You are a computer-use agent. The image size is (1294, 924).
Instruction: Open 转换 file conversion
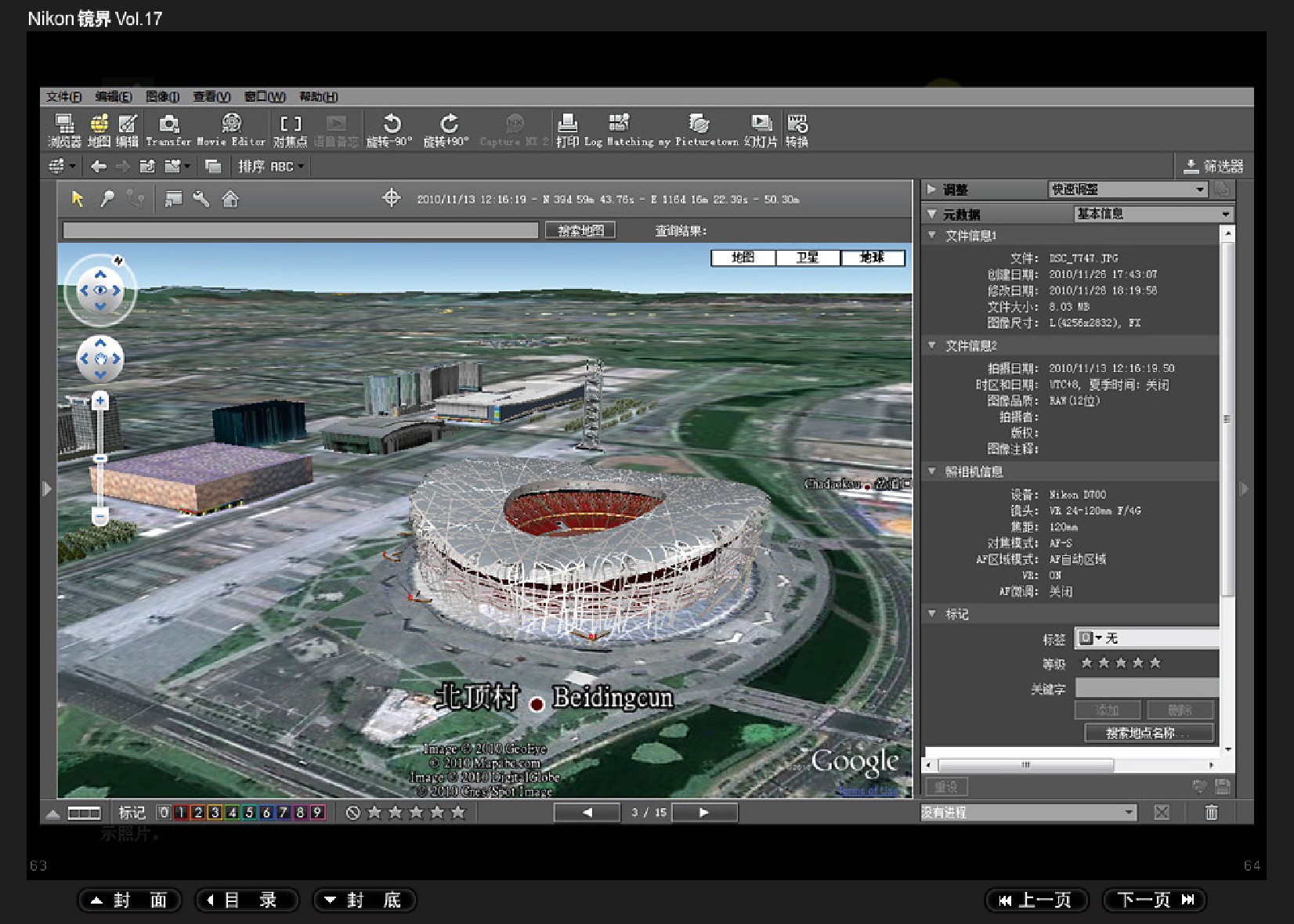coord(797,130)
